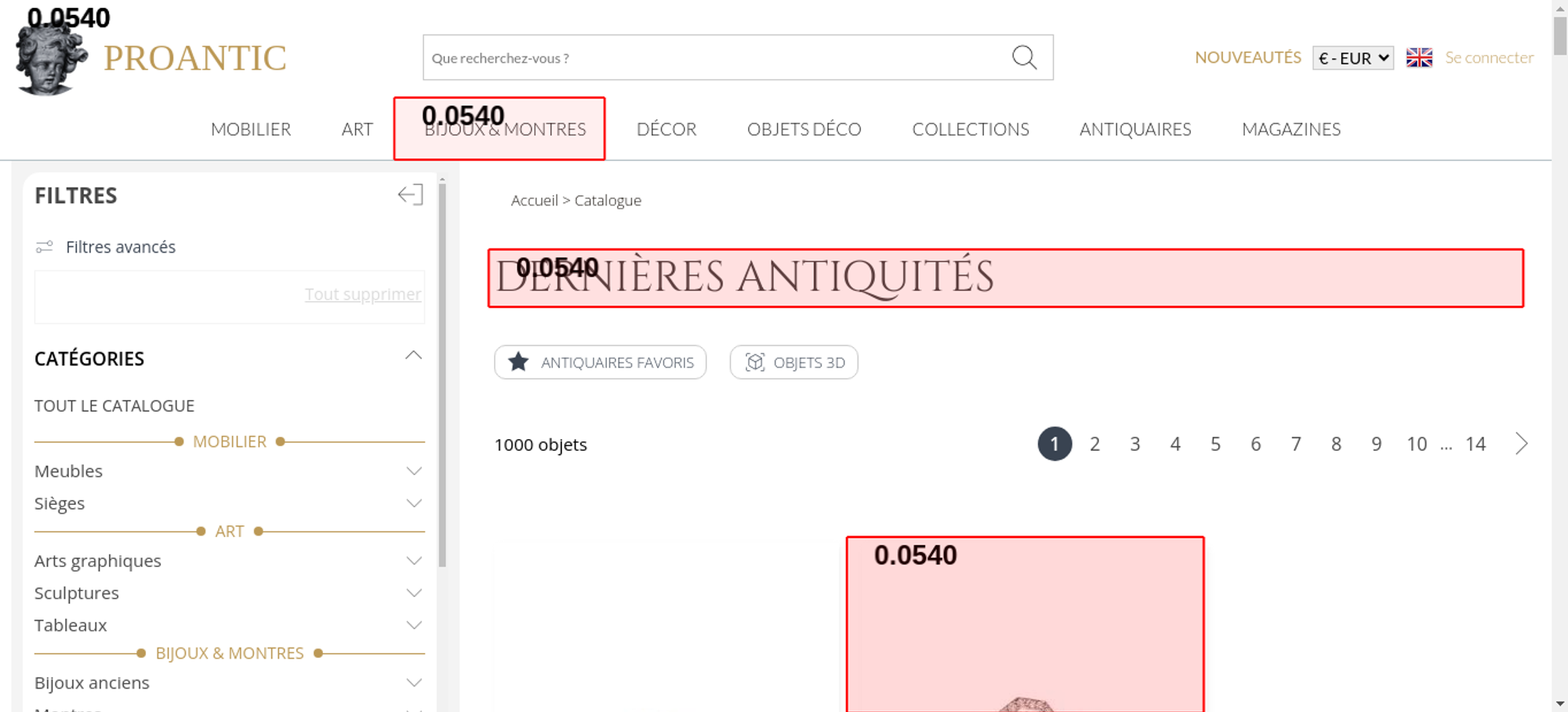The width and height of the screenshot is (1568, 712).
Task: Click the star Antiquaires Favoris button
Action: 600,362
